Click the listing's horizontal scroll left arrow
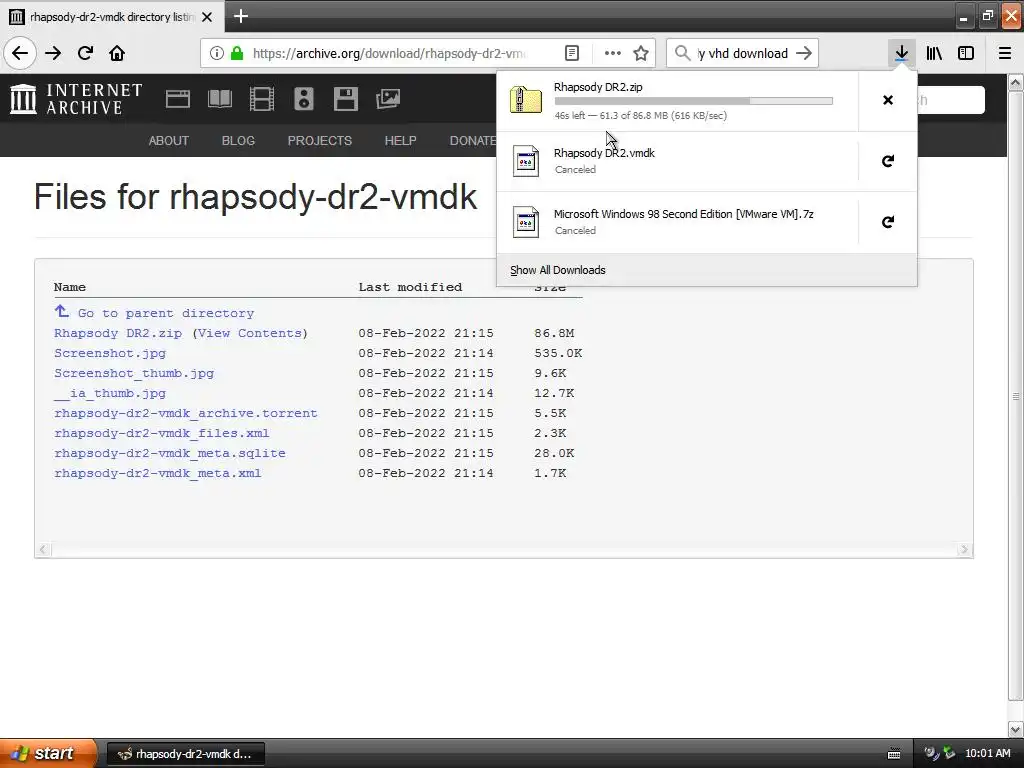1024x768 pixels. click(x=43, y=550)
